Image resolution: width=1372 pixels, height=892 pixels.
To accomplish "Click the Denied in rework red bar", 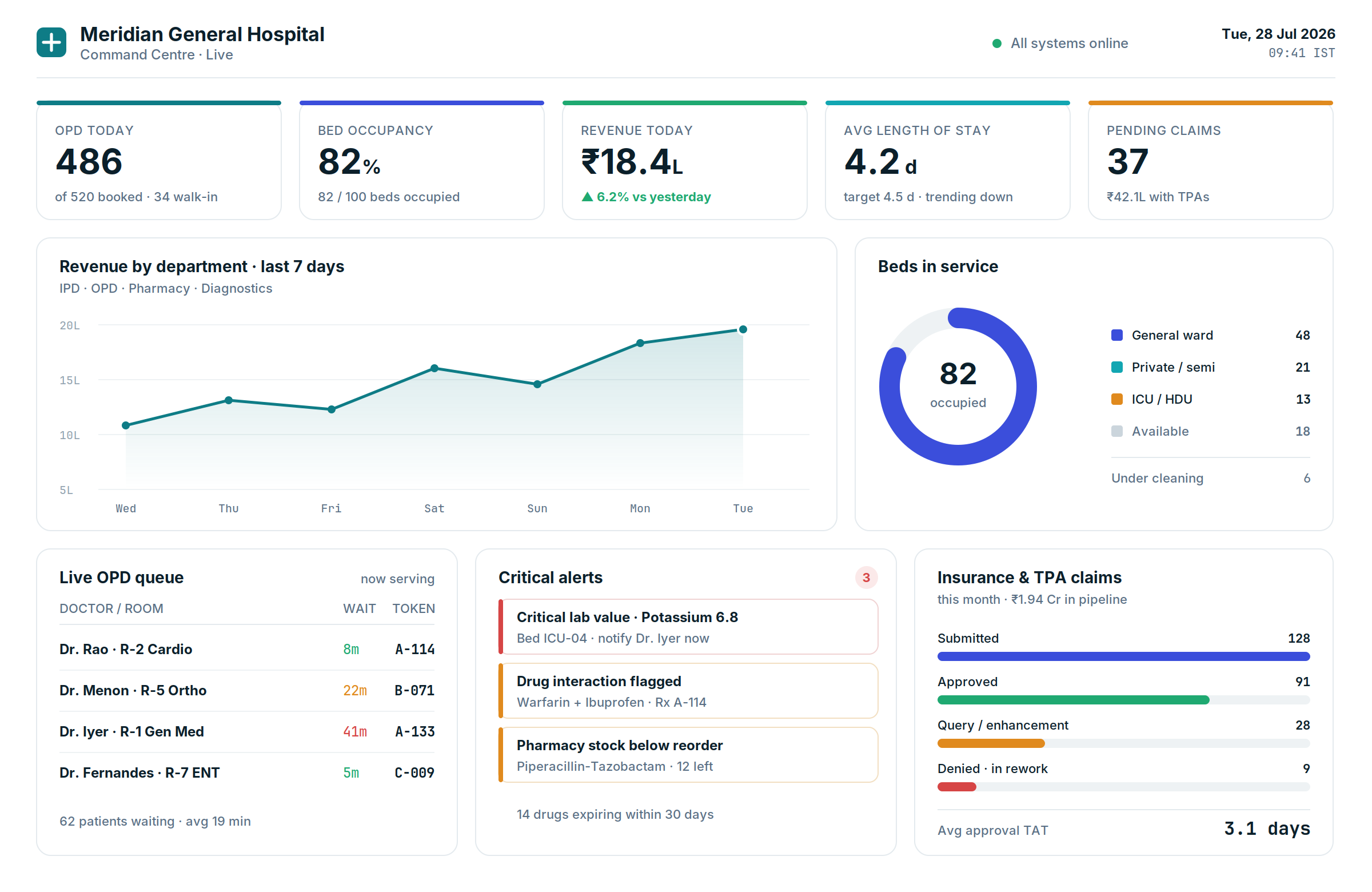I will pyautogui.click(x=957, y=787).
